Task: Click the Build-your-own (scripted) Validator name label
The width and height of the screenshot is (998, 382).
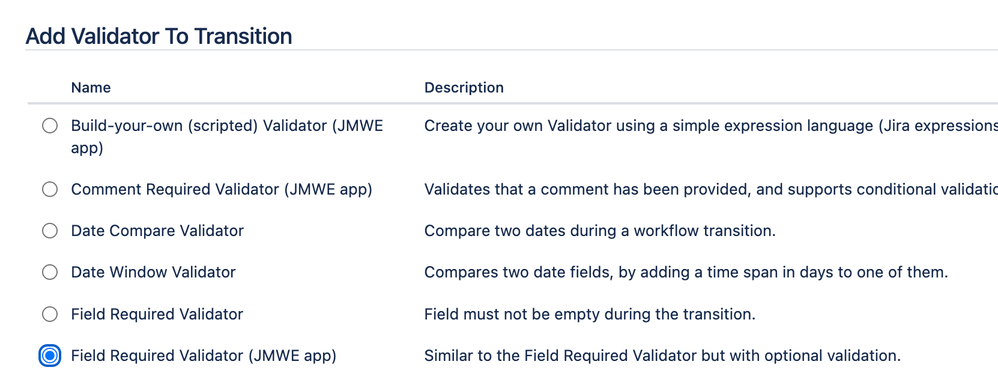Action: tap(227, 137)
